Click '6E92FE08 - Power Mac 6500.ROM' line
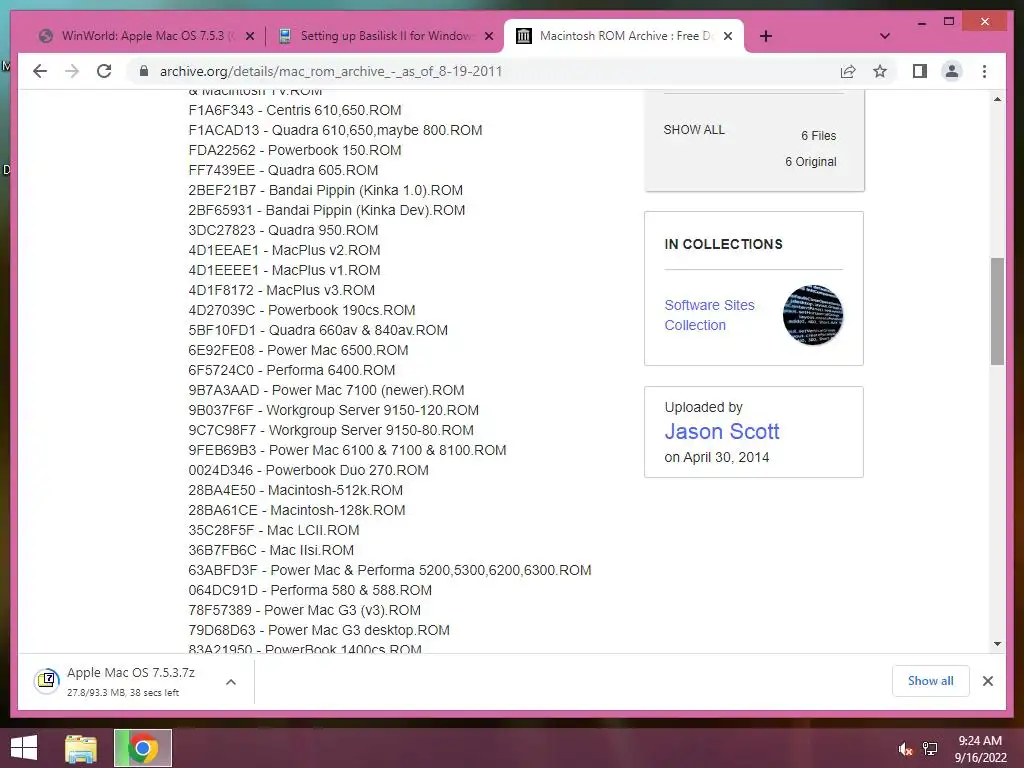Image resolution: width=1024 pixels, height=768 pixels. (x=298, y=350)
